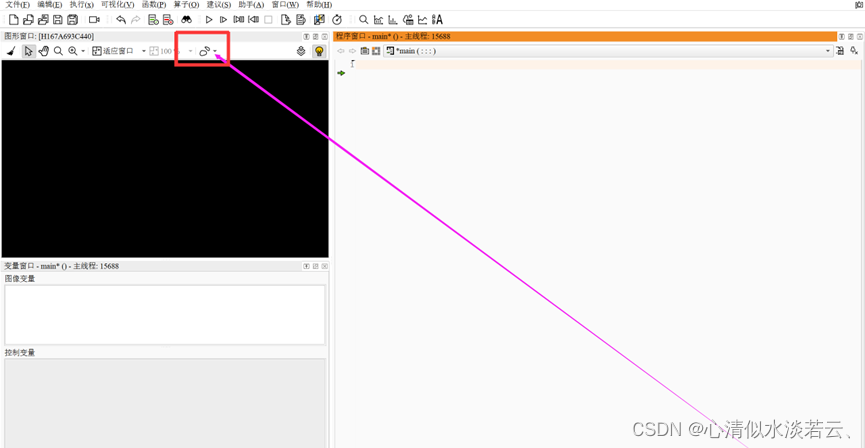Click the 变量窗口 panel title
Screen dimensions: 865x448
click(x=62, y=266)
